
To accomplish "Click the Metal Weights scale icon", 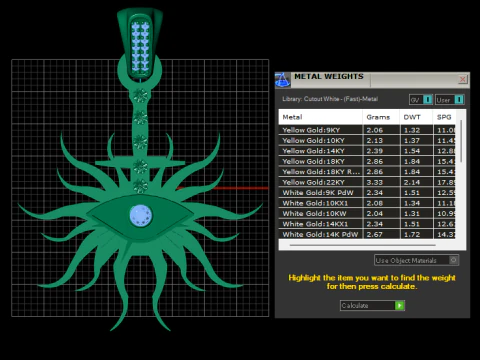I will click(x=282, y=80).
